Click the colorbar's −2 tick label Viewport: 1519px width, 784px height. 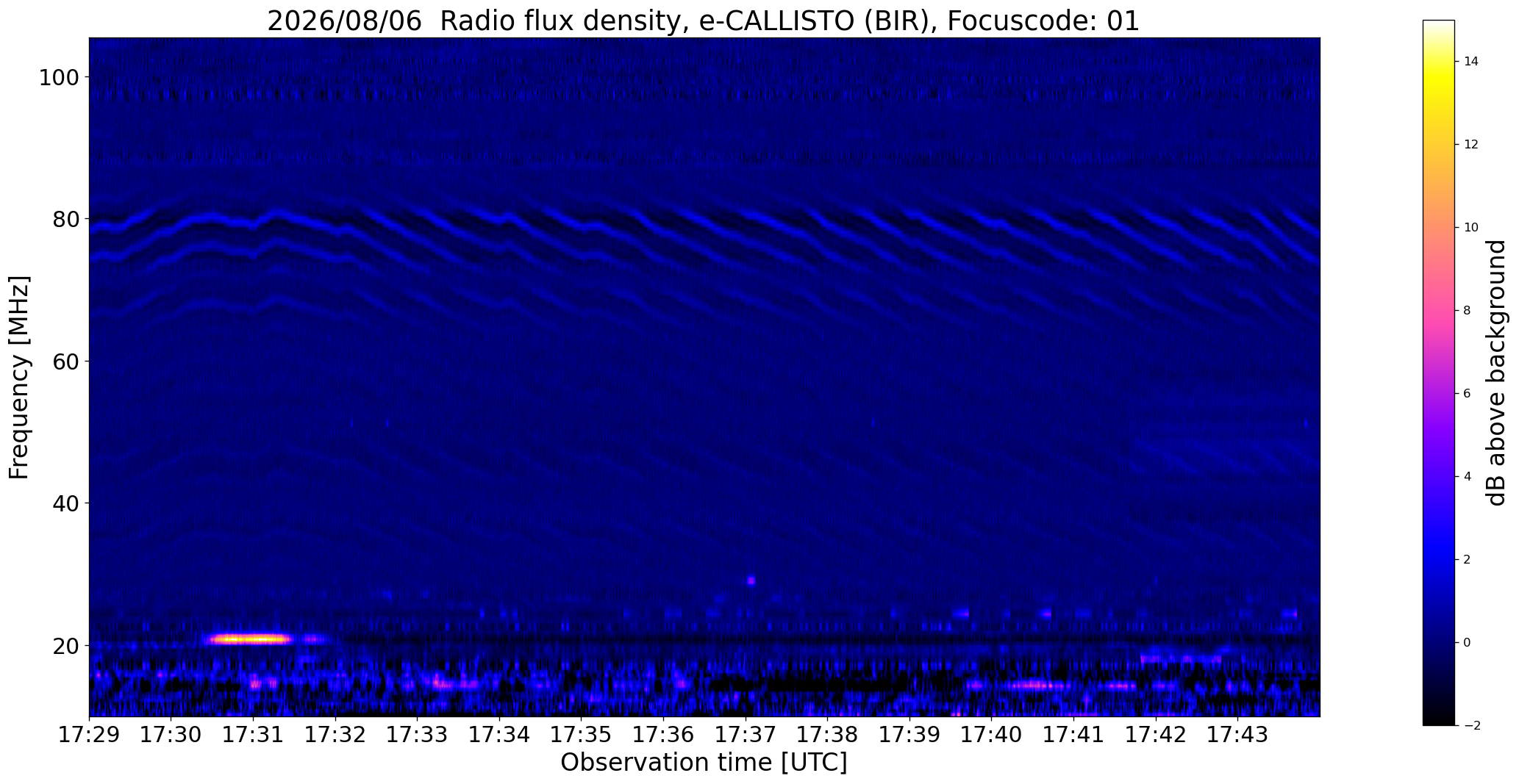[1471, 725]
